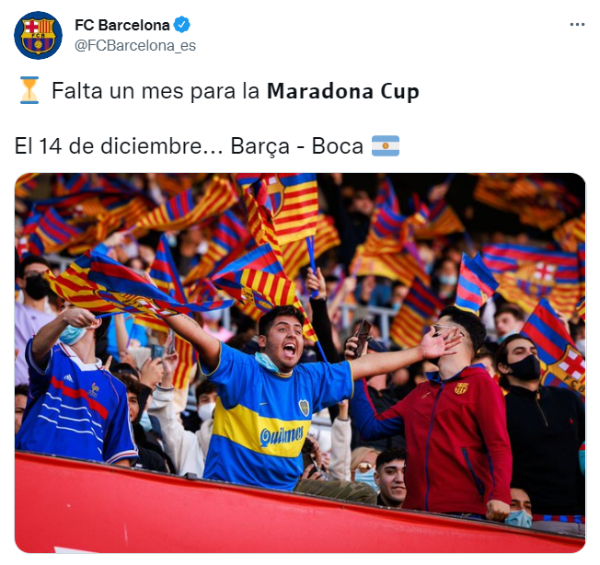Click the Adidas logo on the France jersey
This screenshot has height=565, width=600.
(68, 378)
